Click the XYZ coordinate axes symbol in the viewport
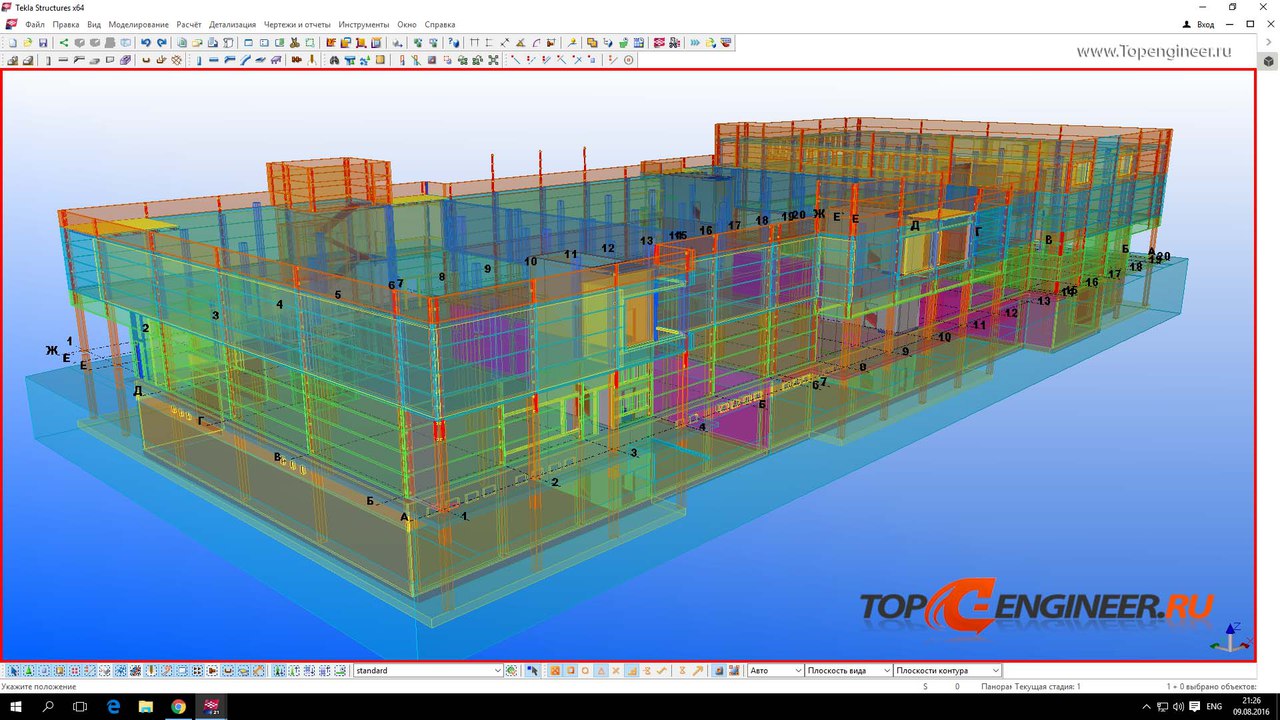Image resolution: width=1280 pixels, height=720 pixels. coord(1230,639)
